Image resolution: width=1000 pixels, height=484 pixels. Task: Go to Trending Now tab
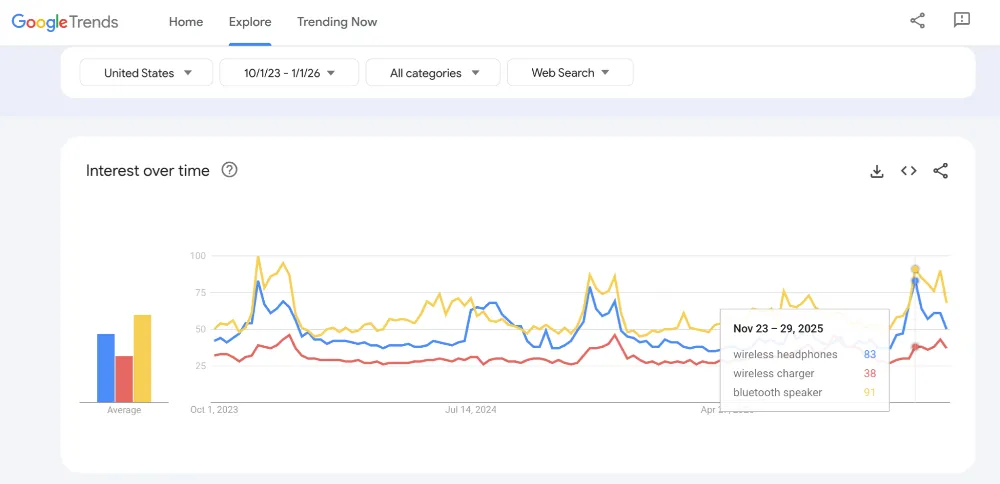tap(337, 22)
